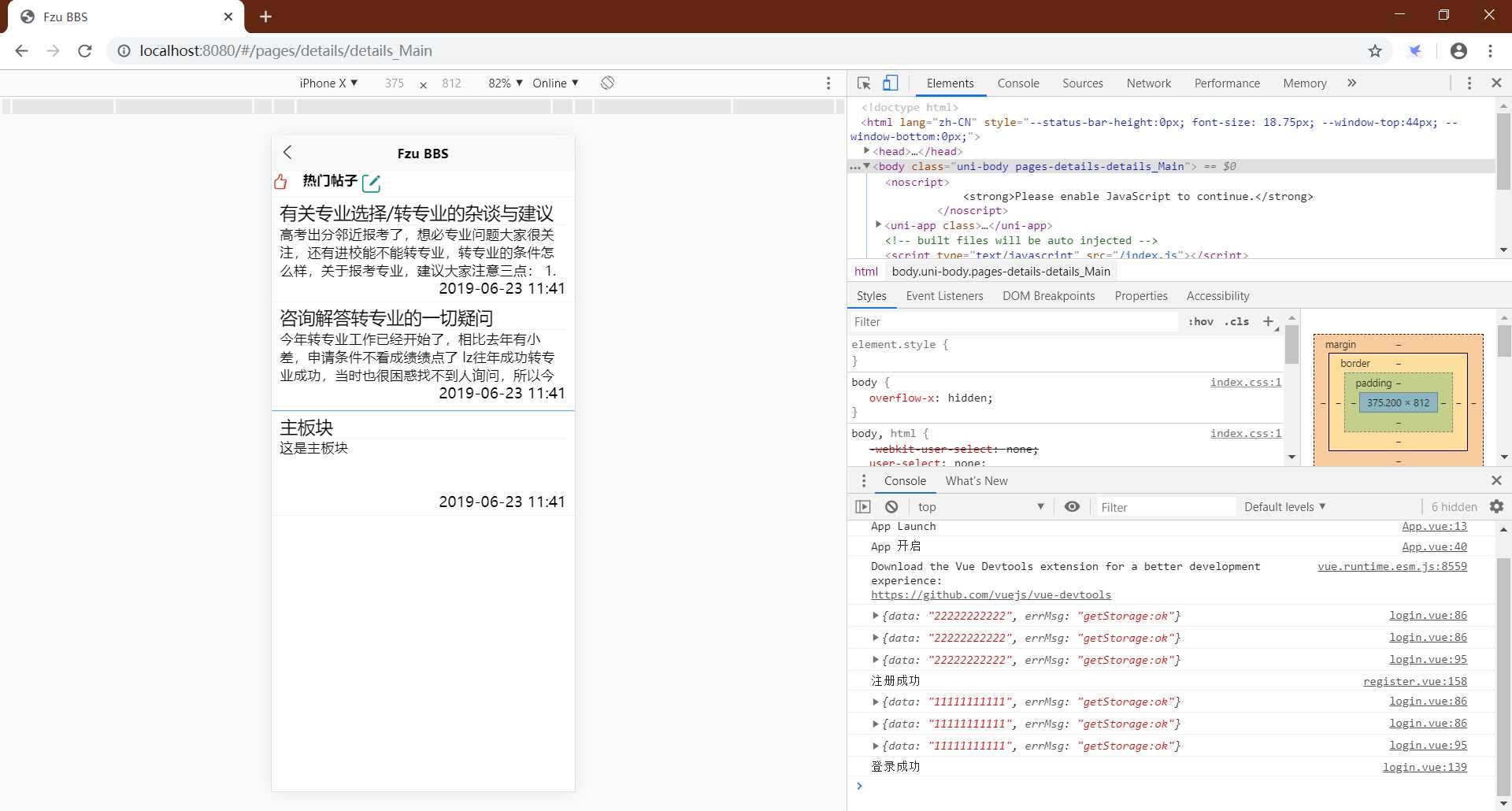Open console settings gear
Viewport: 1512px width, 811px height.
[1496, 506]
